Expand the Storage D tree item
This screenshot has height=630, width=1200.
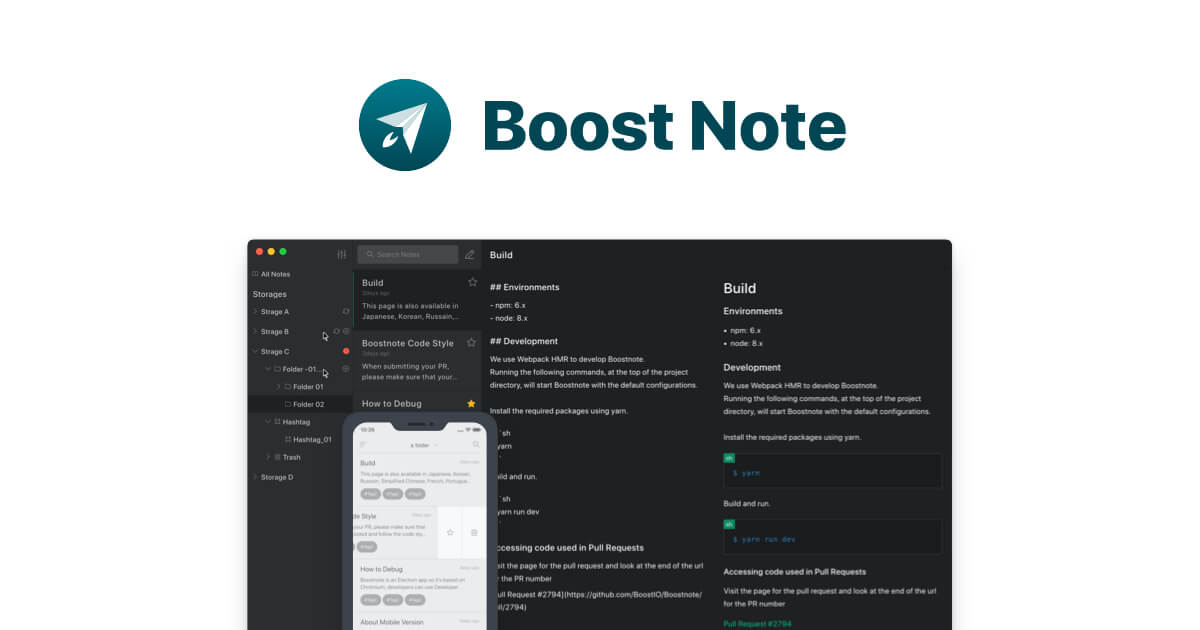pyautogui.click(x=254, y=477)
